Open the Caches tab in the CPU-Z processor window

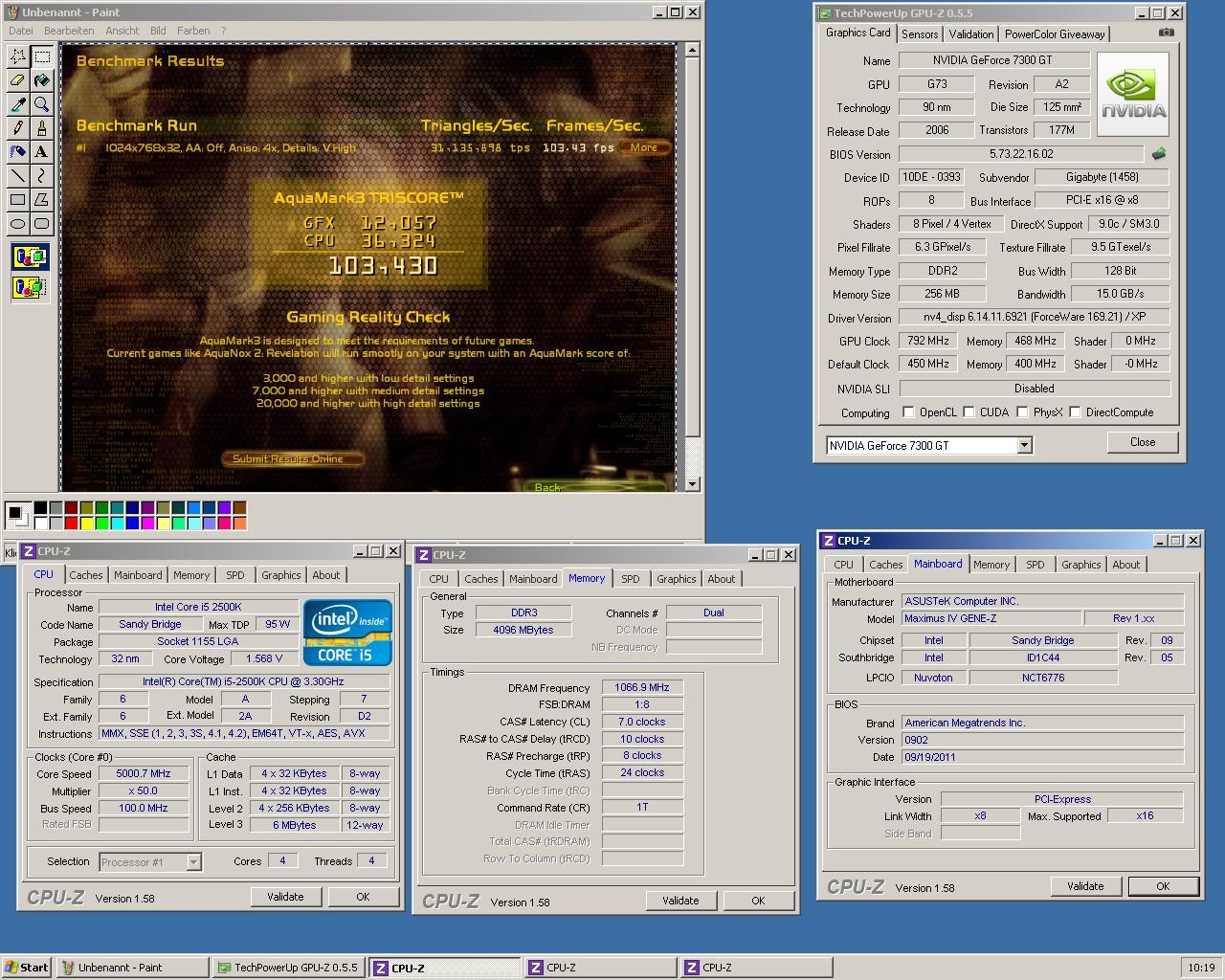pos(86,575)
